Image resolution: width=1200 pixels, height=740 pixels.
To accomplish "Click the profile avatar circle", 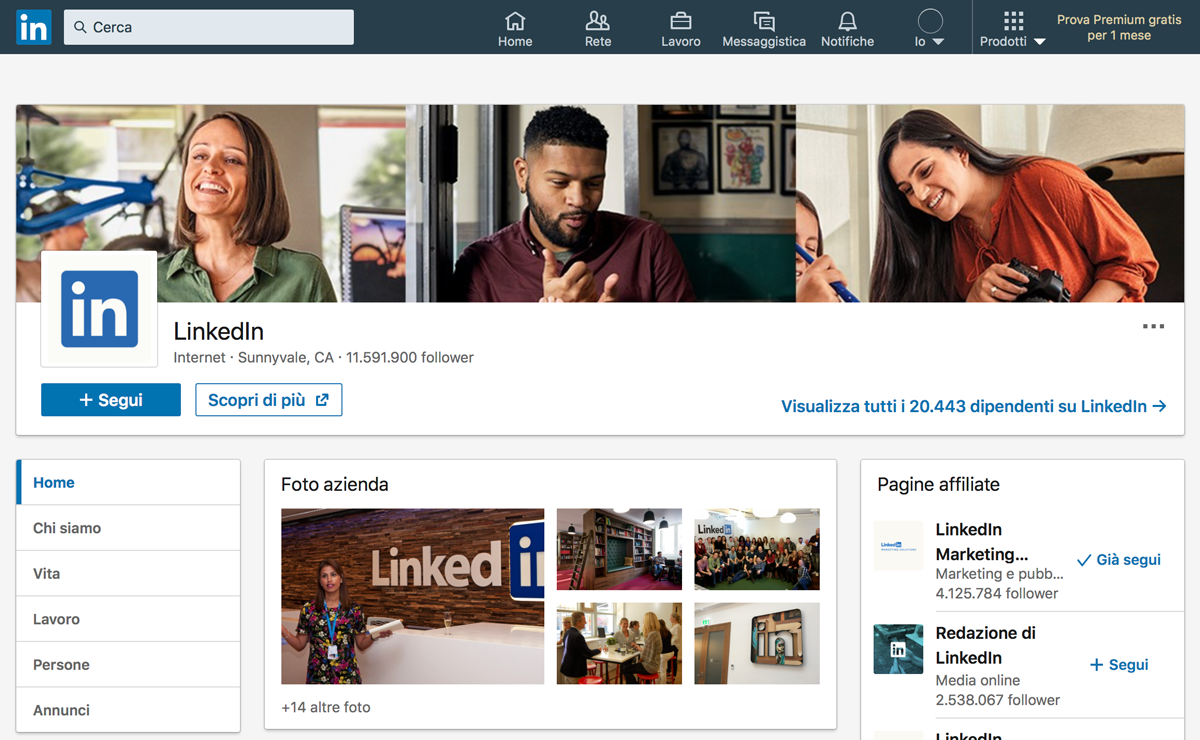I will coord(930,21).
